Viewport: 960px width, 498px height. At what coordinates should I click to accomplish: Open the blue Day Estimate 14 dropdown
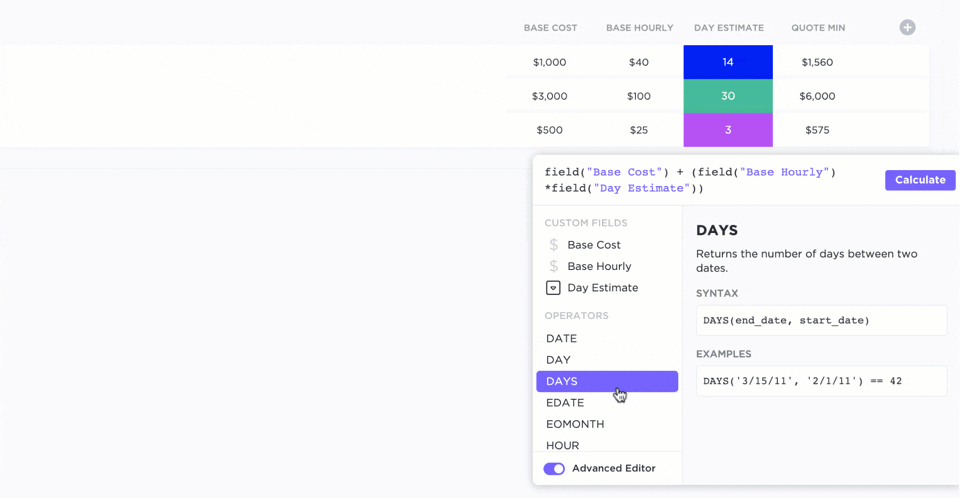(728, 62)
